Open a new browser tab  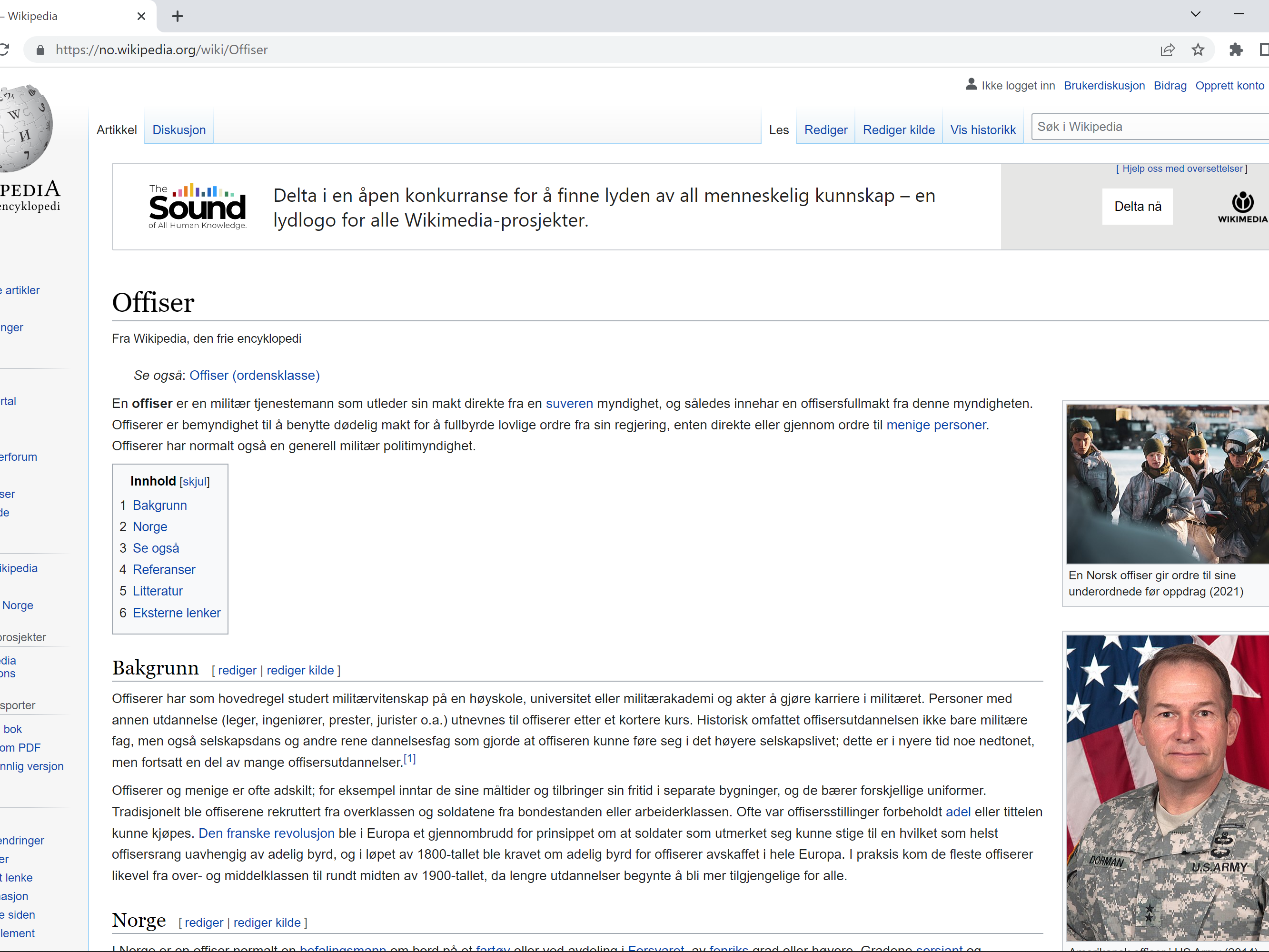[x=177, y=16]
